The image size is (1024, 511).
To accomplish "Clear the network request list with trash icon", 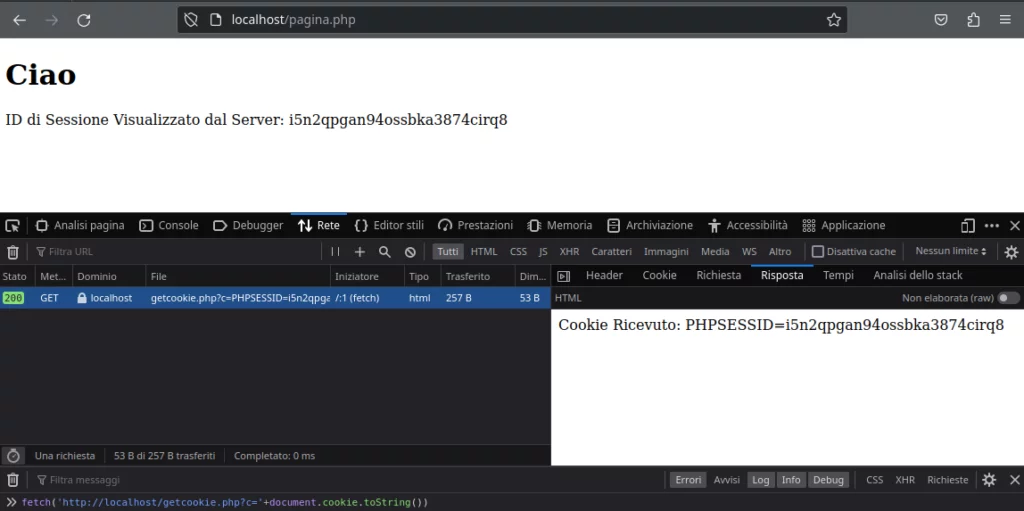I will pos(13,252).
